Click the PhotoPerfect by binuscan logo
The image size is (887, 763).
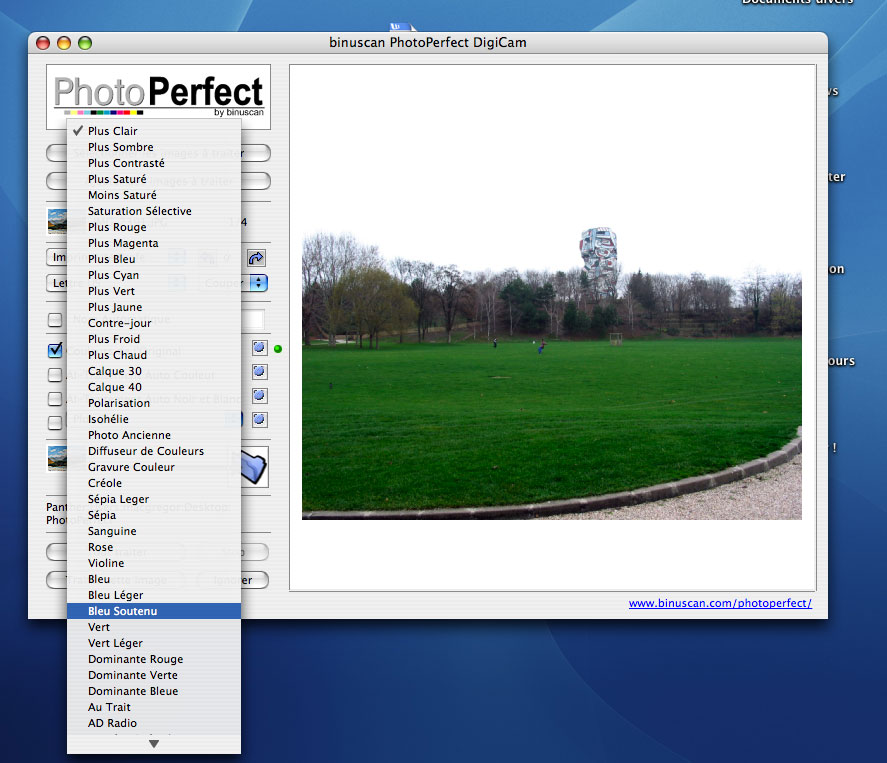pos(158,96)
